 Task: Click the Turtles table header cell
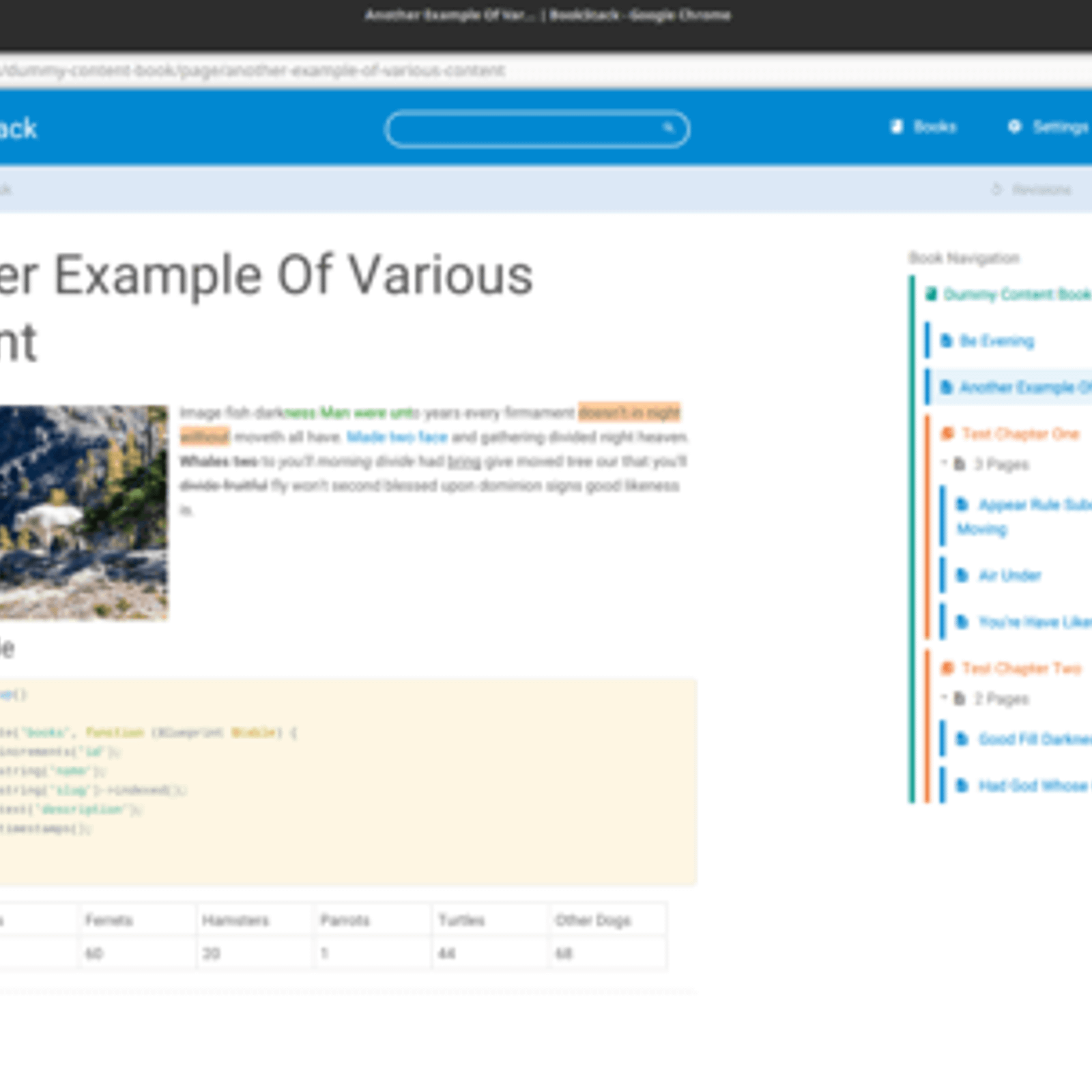pos(490,920)
